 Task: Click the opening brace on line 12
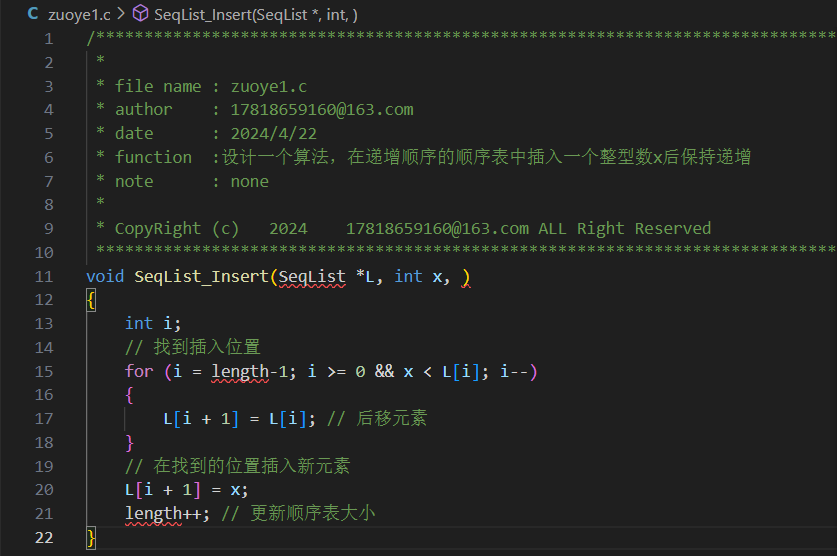click(91, 300)
